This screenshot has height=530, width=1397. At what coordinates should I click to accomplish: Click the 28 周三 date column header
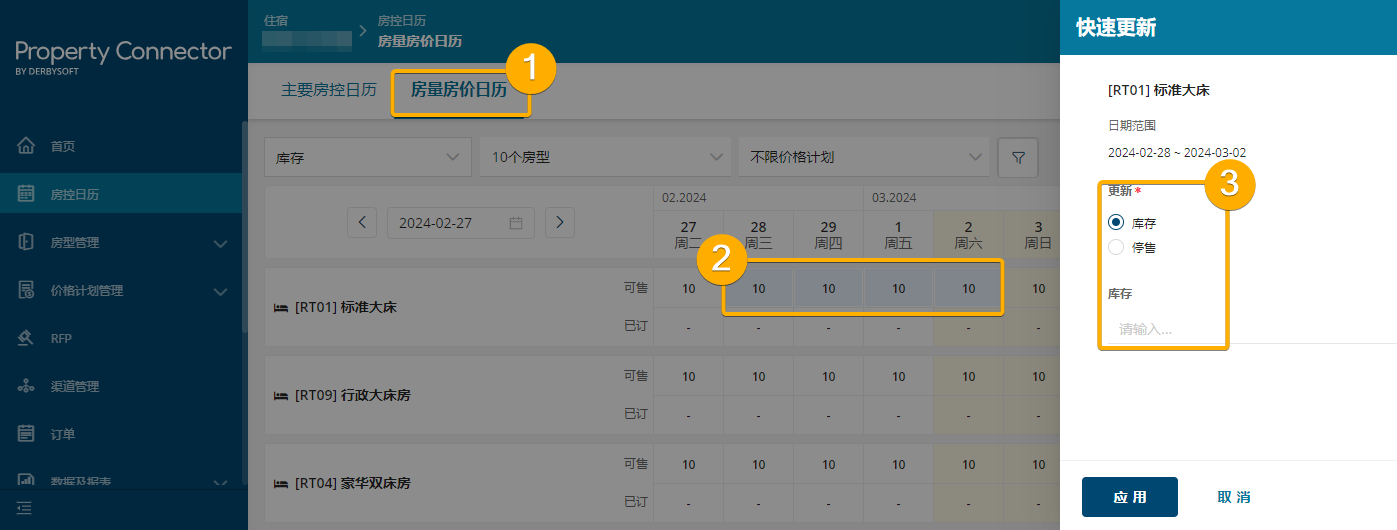[x=759, y=235]
